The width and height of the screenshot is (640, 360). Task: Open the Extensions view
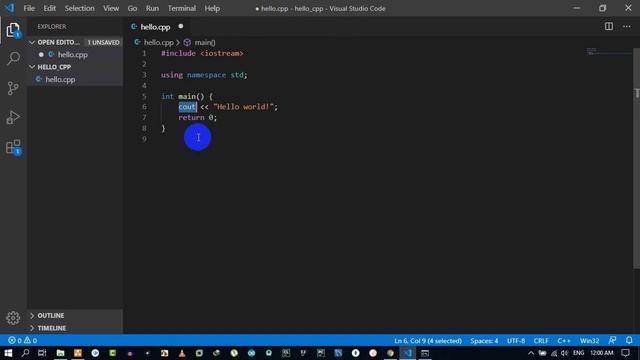[13, 147]
